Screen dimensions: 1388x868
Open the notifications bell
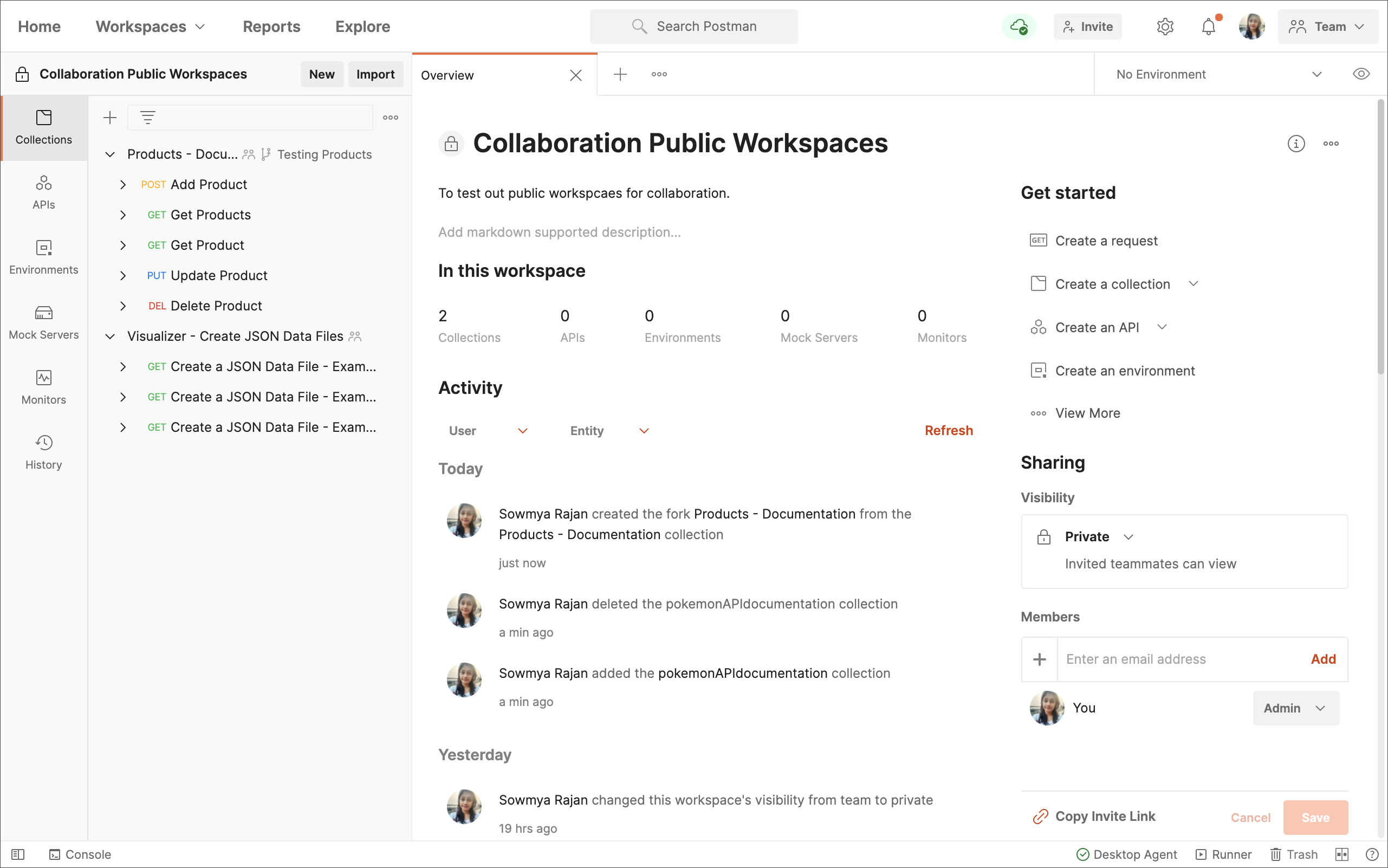tap(1209, 27)
